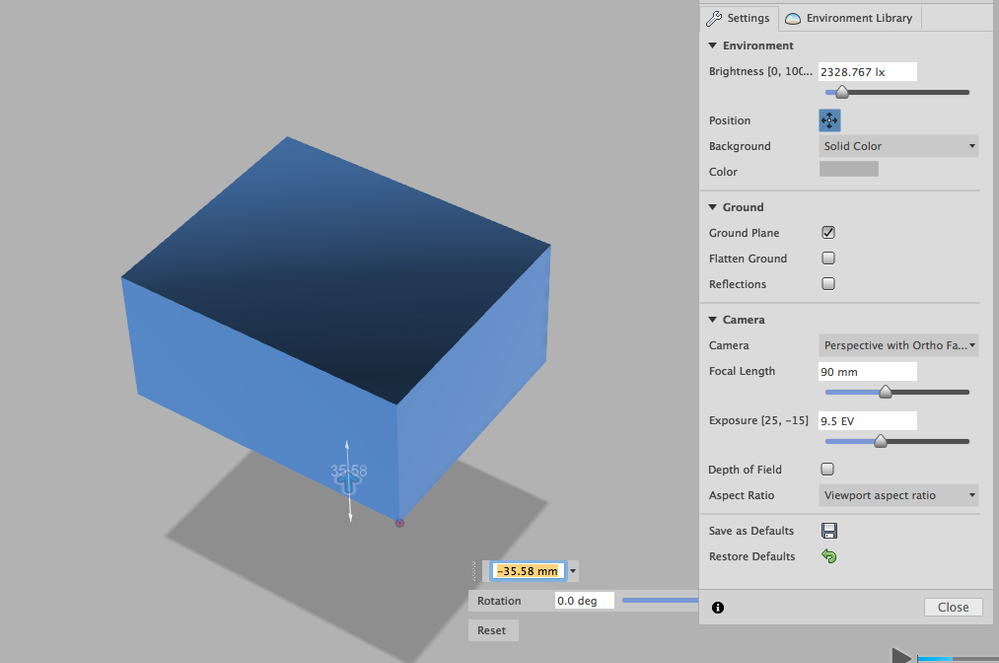
Task: Uncheck the Ground Plane checkbox
Action: click(828, 232)
